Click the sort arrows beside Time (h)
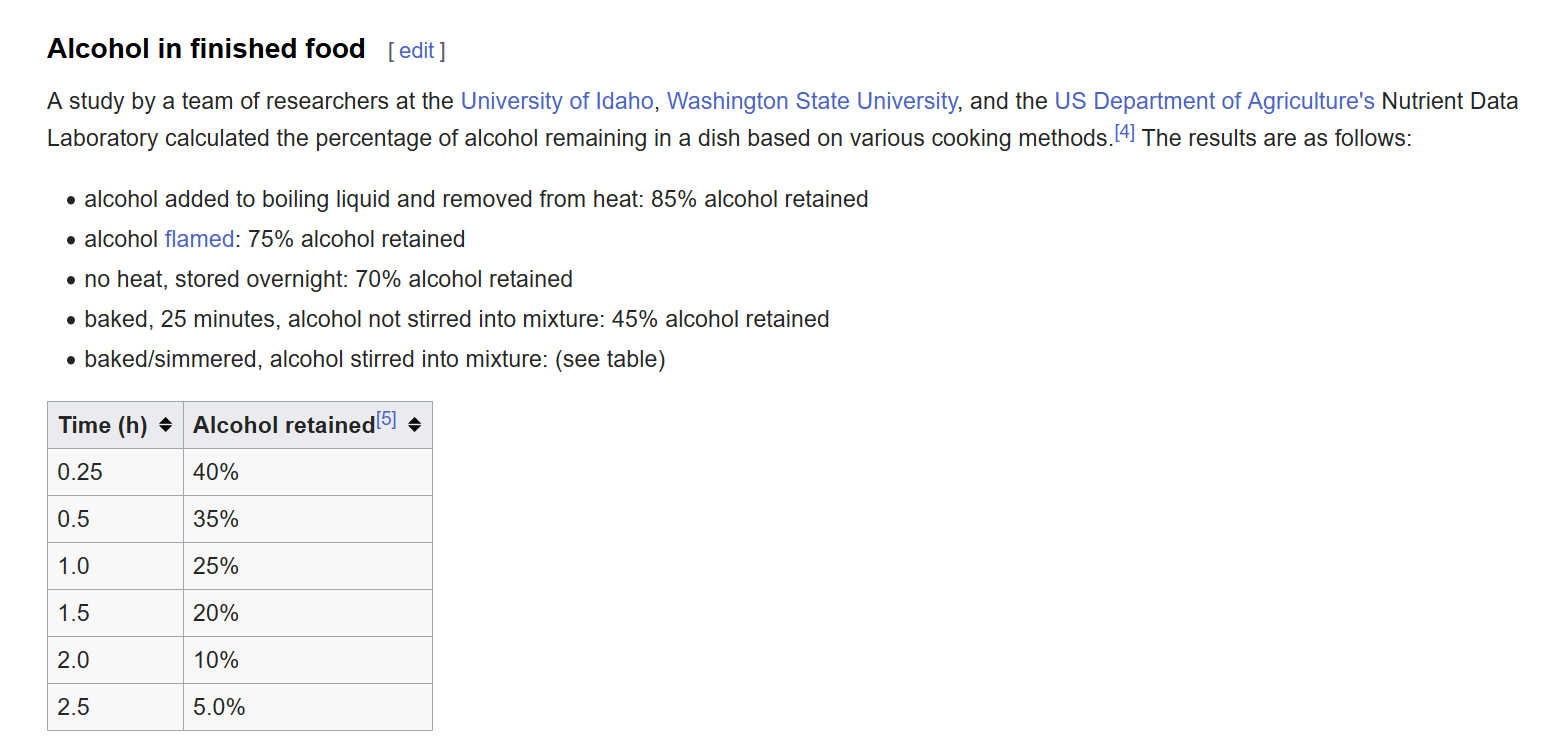The width and height of the screenshot is (1565, 751). point(166,425)
